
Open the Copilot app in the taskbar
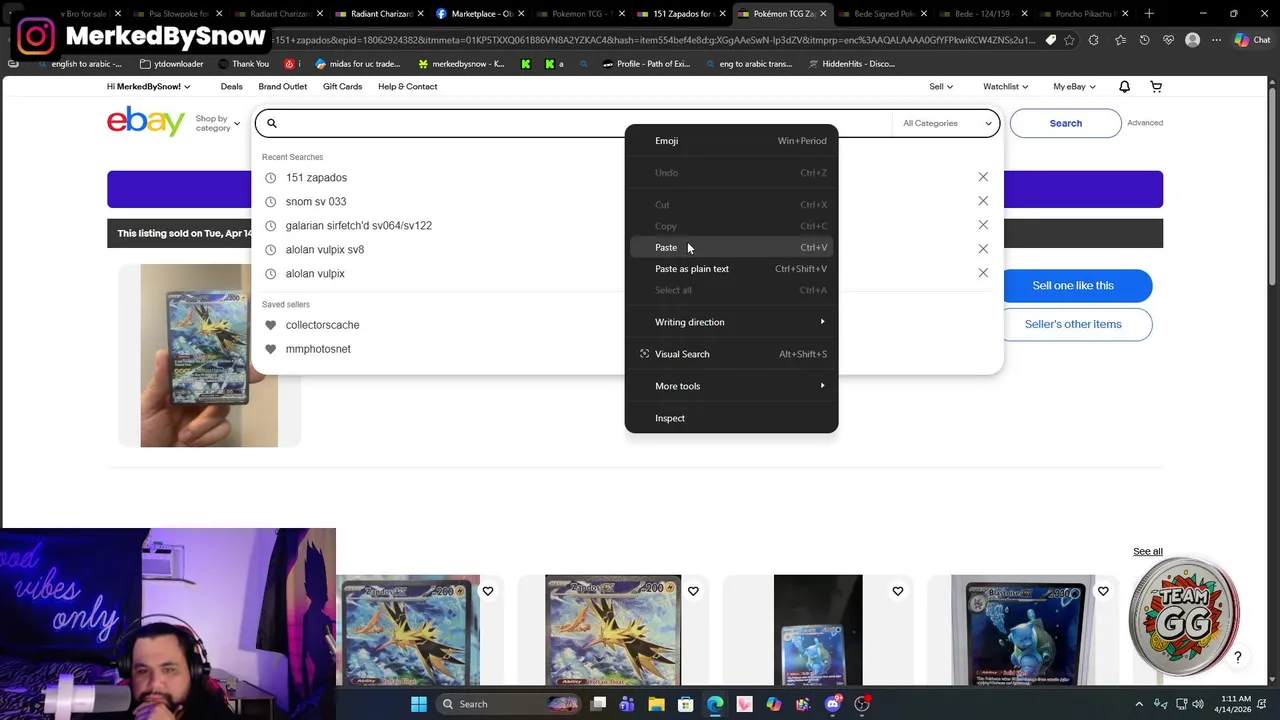(x=774, y=704)
